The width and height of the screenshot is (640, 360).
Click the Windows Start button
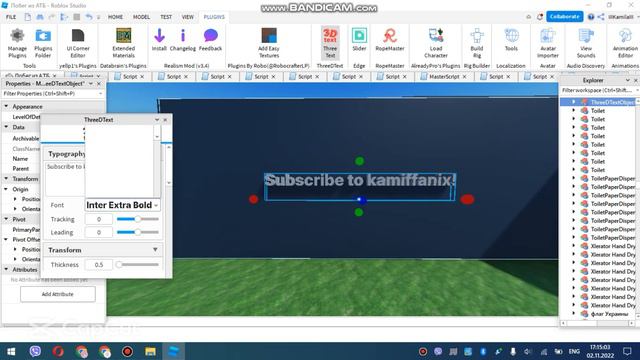tap(11, 351)
